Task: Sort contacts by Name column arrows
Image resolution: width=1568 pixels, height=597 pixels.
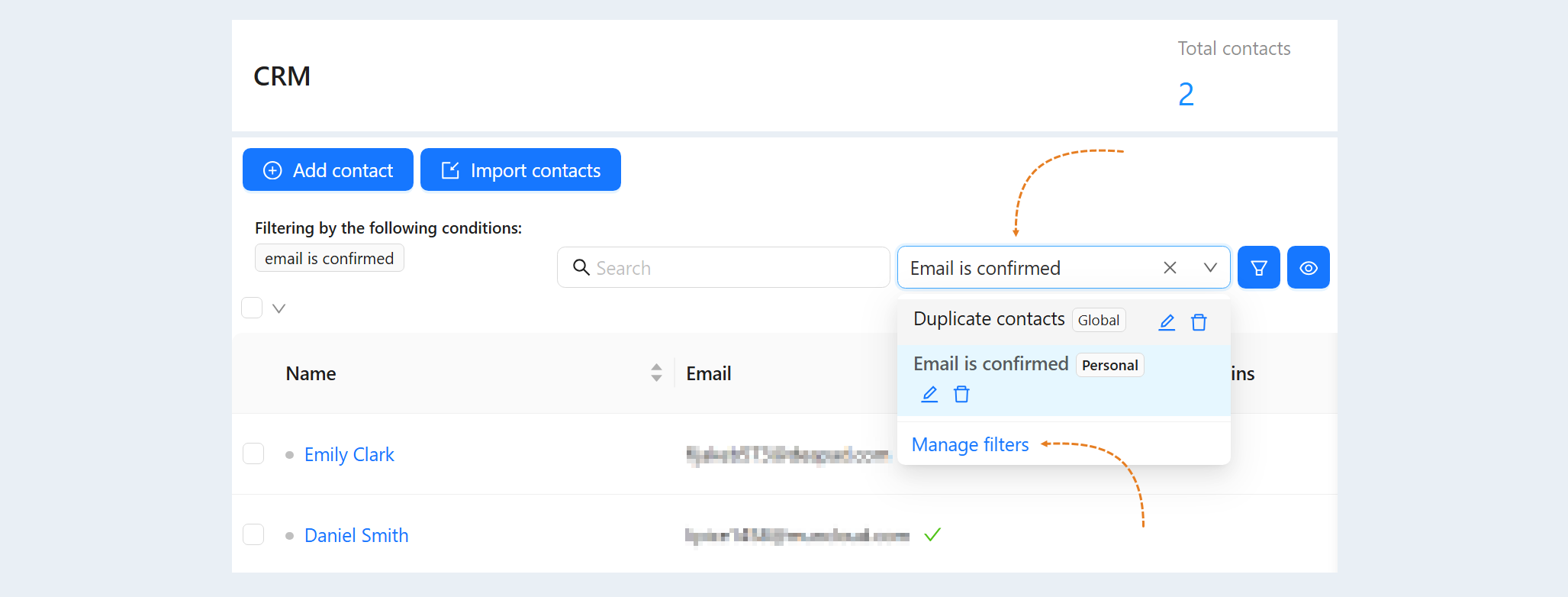Action: (656, 373)
